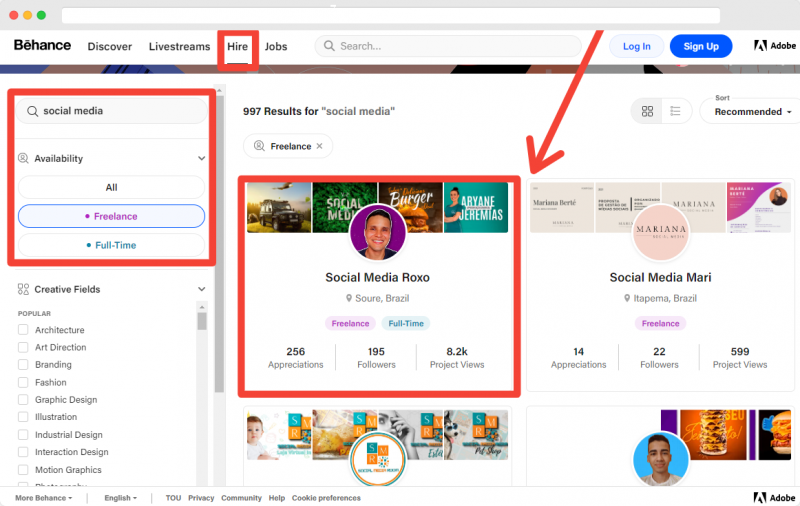Check the Art Direction checkbox
The height and width of the screenshot is (506, 800).
point(23,347)
